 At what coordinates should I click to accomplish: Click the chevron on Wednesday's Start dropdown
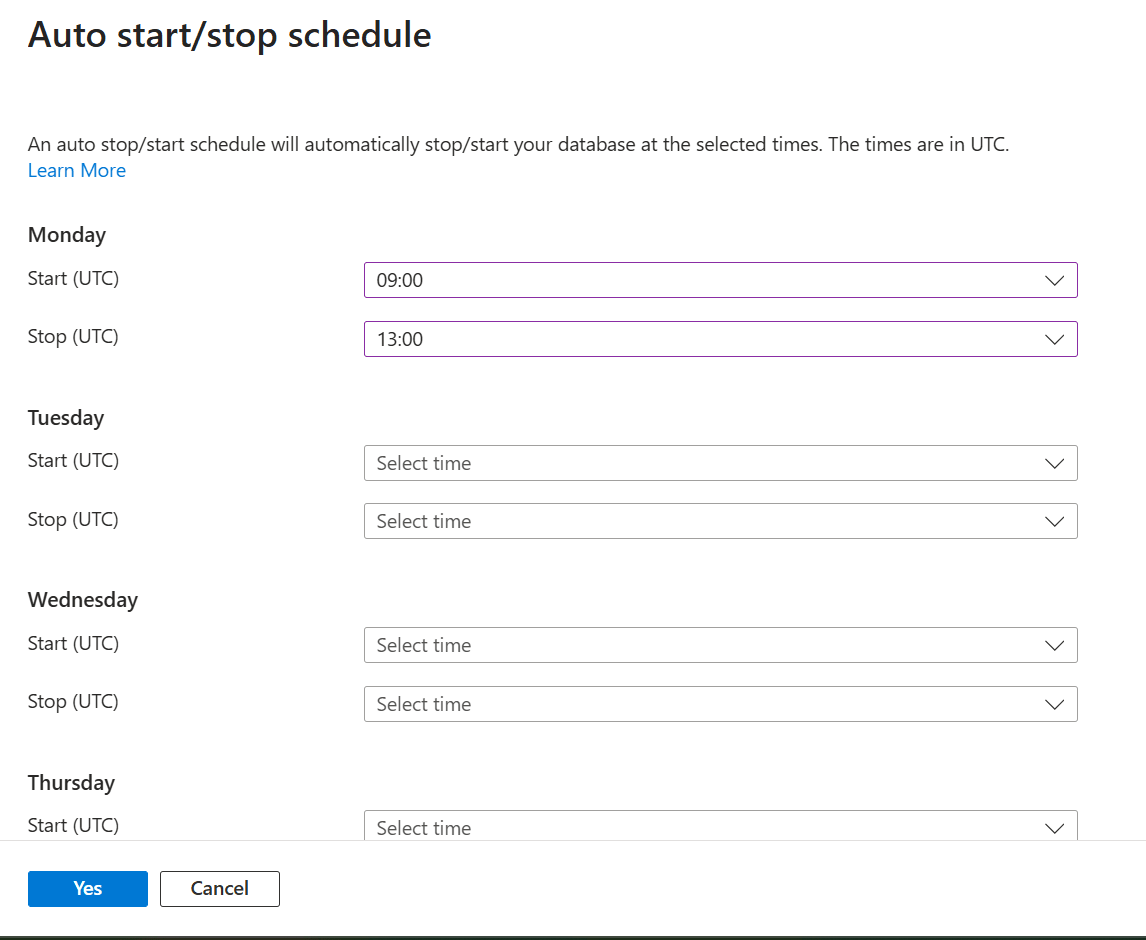pos(1054,645)
